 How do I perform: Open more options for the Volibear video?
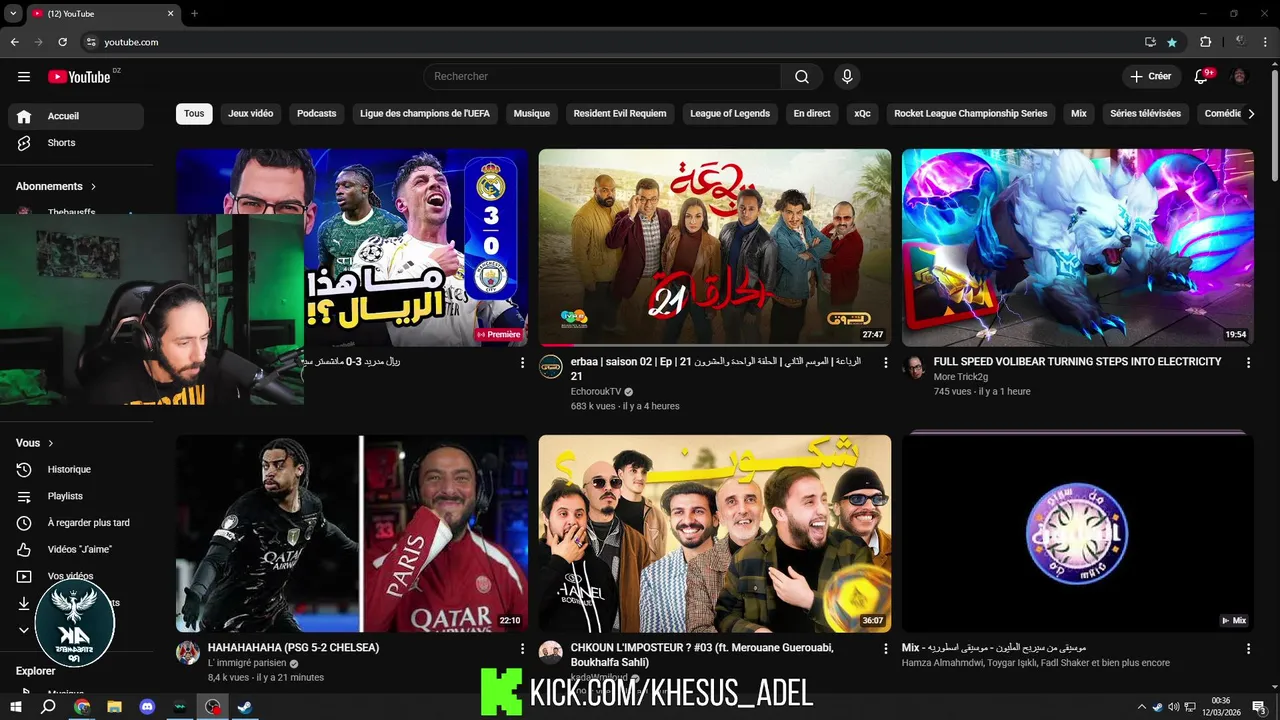1248,363
